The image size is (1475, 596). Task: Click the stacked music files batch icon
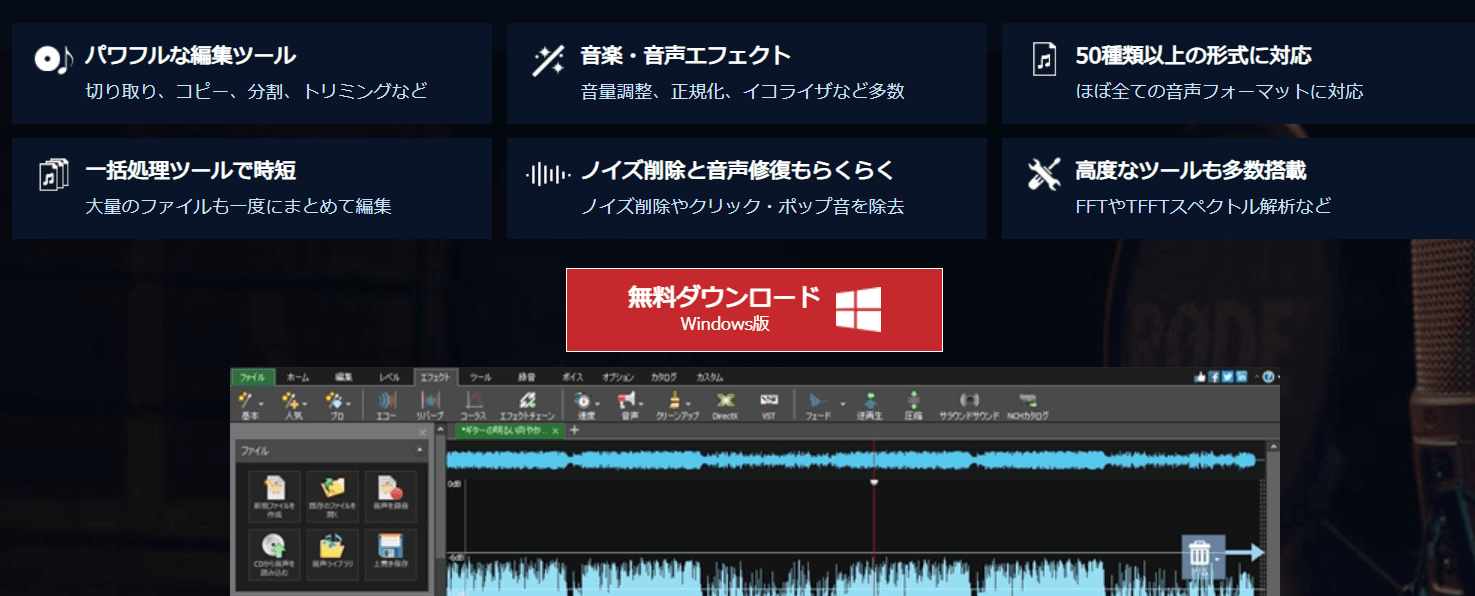click(x=53, y=174)
